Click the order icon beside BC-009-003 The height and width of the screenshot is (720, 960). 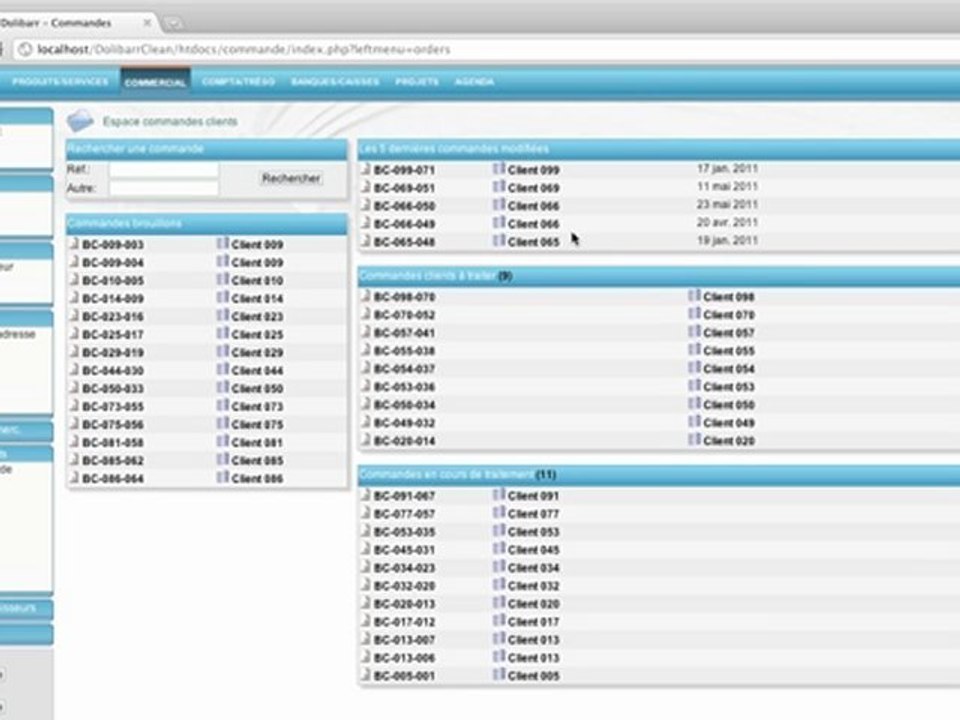click(74, 243)
